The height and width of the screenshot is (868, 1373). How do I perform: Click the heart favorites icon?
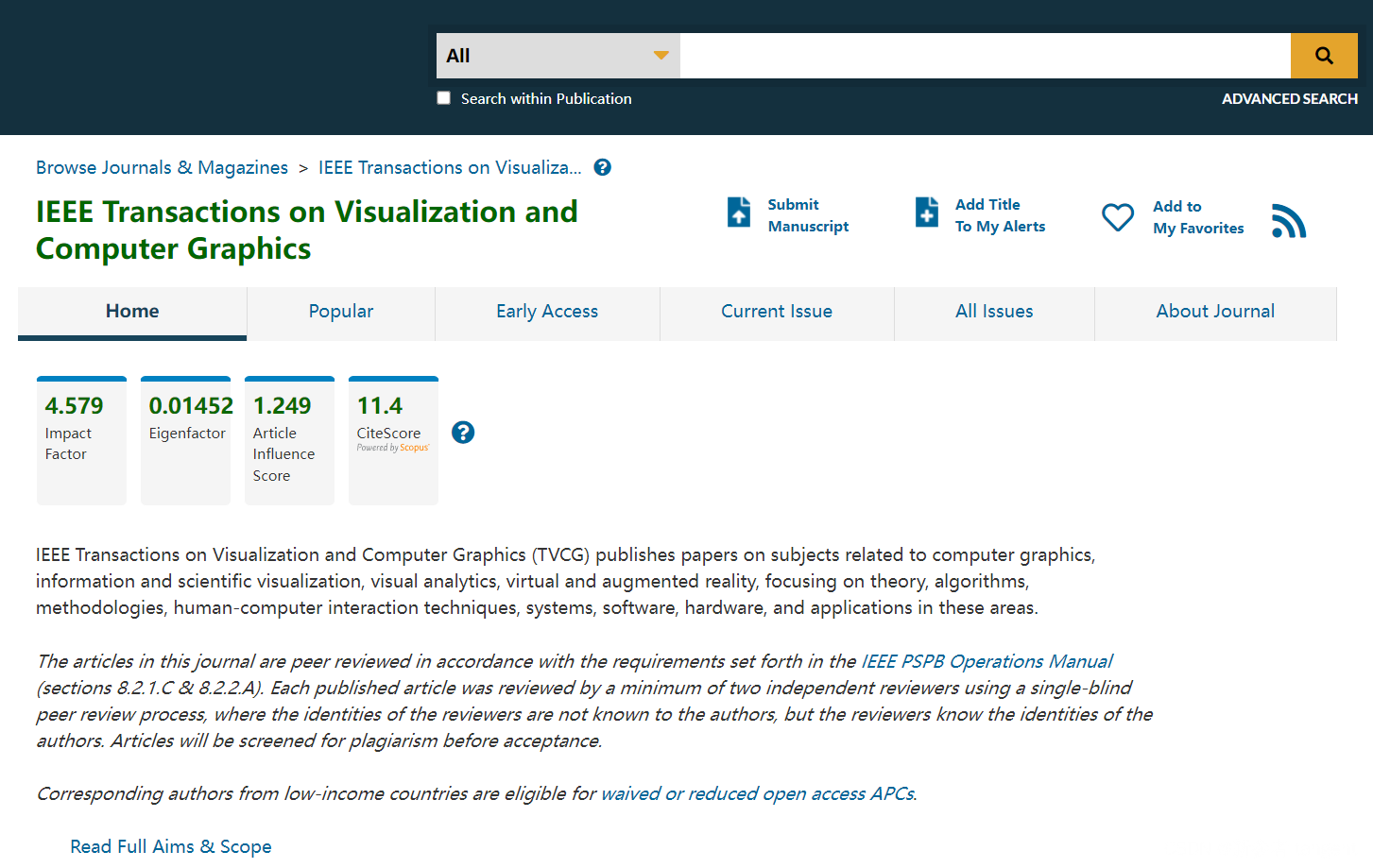[1118, 217]
